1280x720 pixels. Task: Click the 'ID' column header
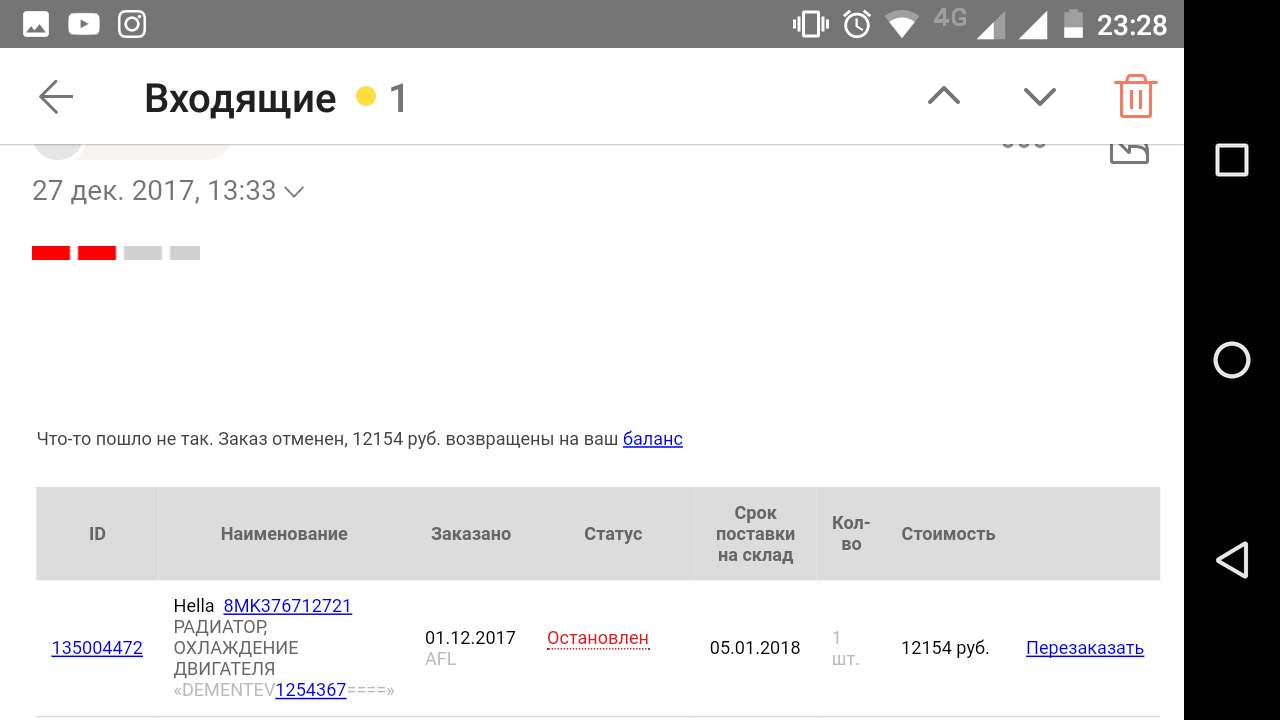pos(97,534)
